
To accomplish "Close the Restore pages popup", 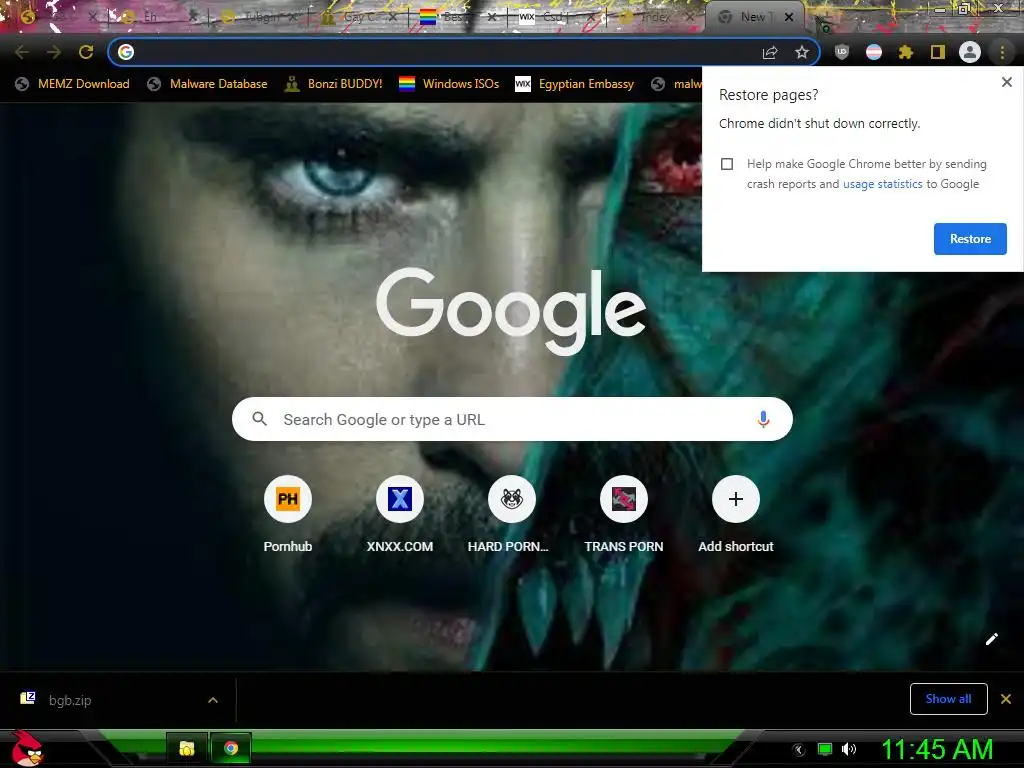I will [x=1006, y=82].
